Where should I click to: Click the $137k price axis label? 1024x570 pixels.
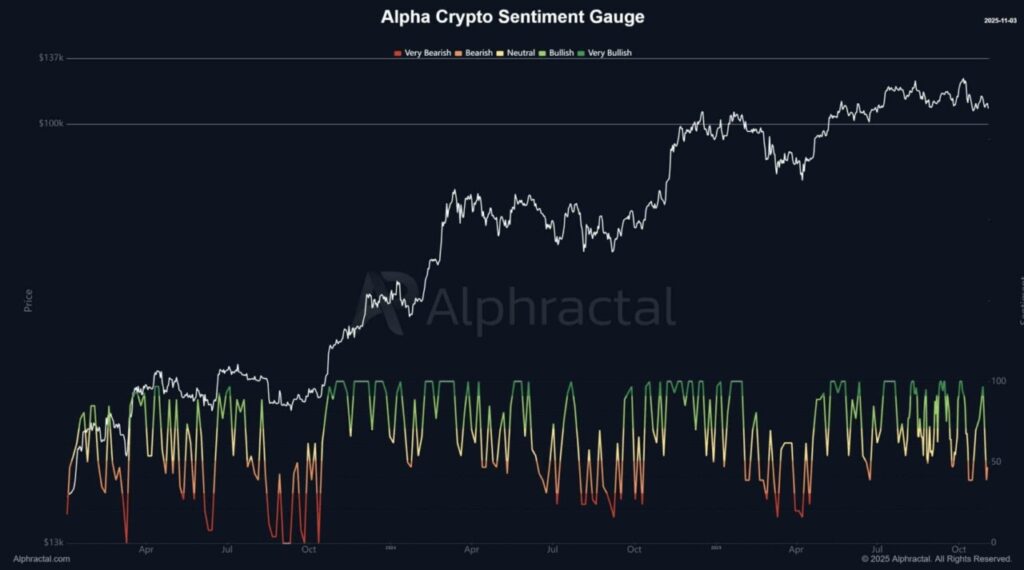51,58
